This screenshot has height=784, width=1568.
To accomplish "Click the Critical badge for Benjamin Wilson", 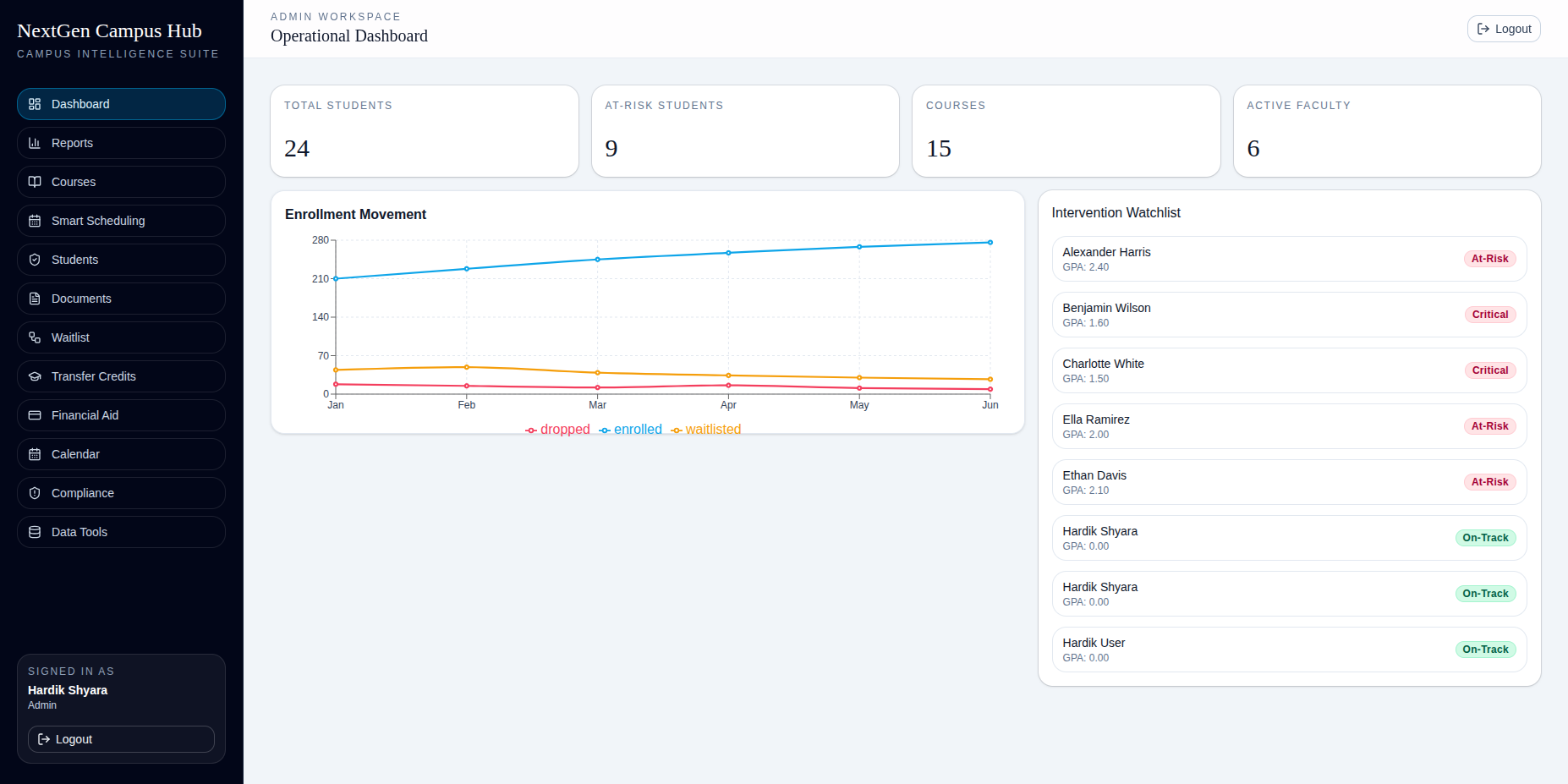I will [x=1489, y=314].
